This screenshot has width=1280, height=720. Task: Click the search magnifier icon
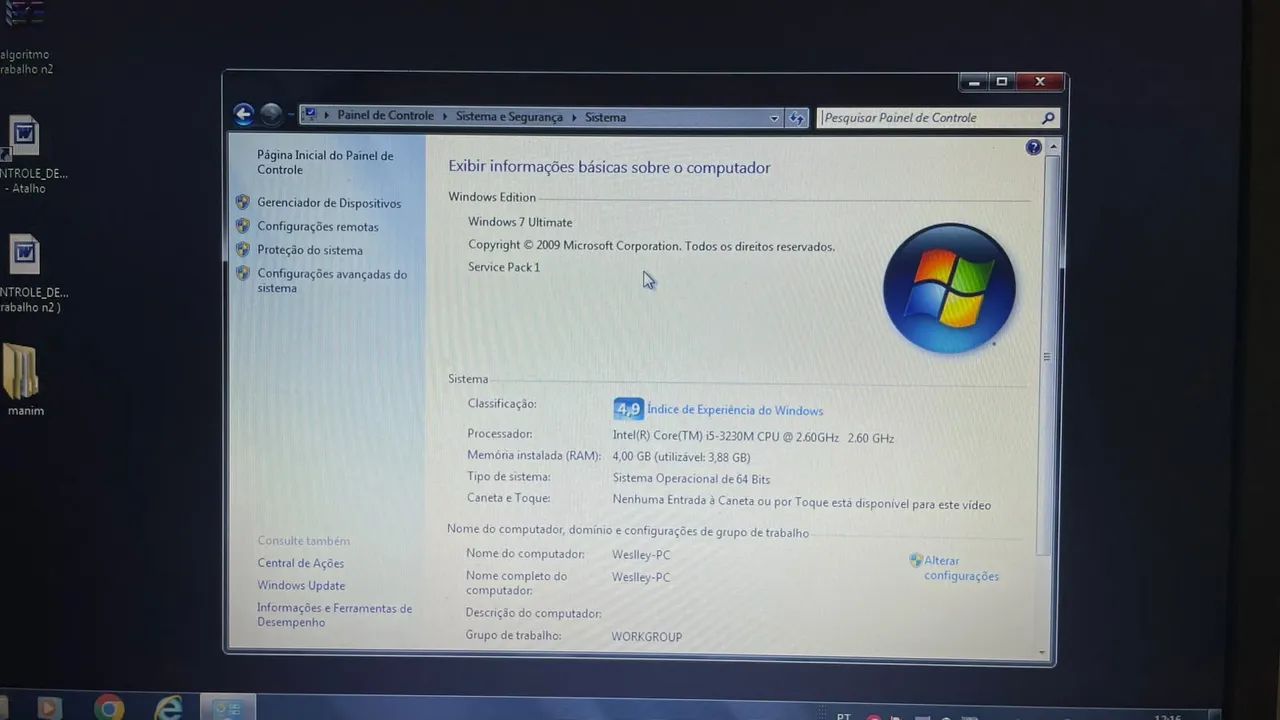[x=1048, y=118]
